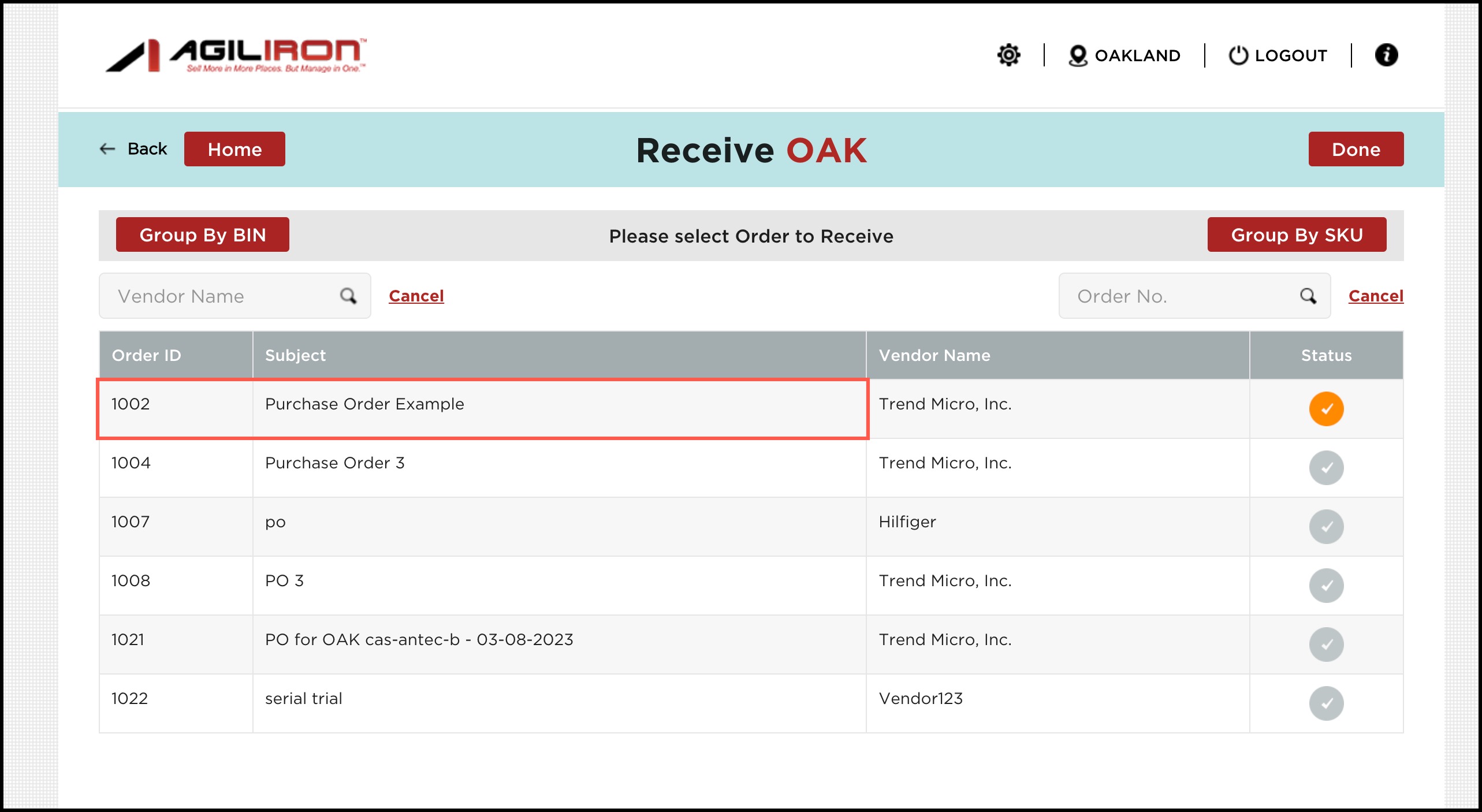Click the Agiliron logo
Screen dimensions: 1482x812
coord(236,55)
